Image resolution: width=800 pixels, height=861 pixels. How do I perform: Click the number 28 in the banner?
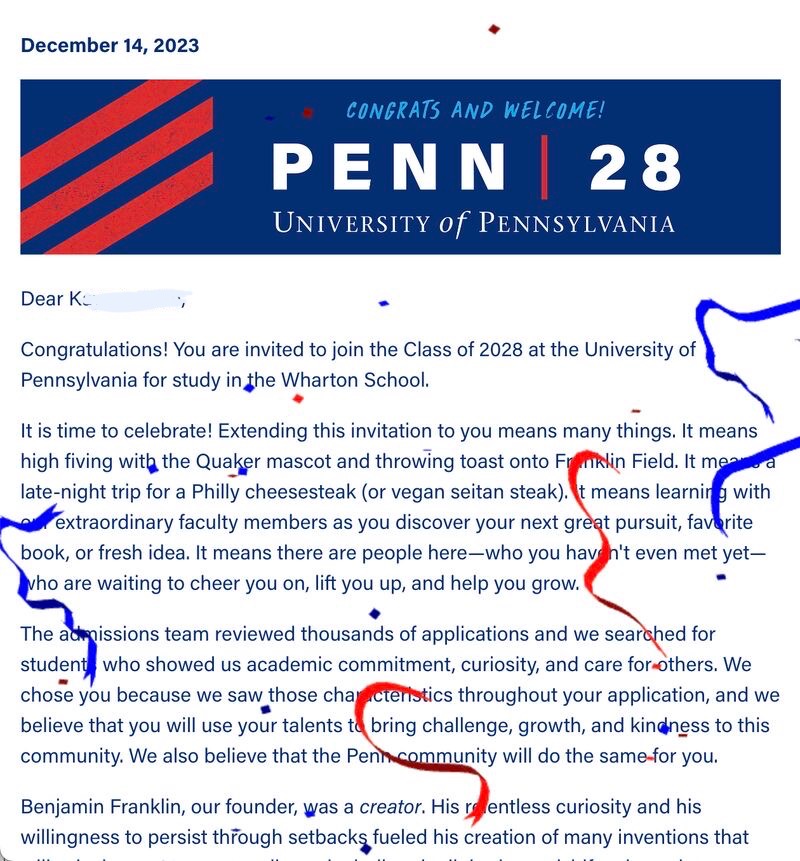(635, 167)
